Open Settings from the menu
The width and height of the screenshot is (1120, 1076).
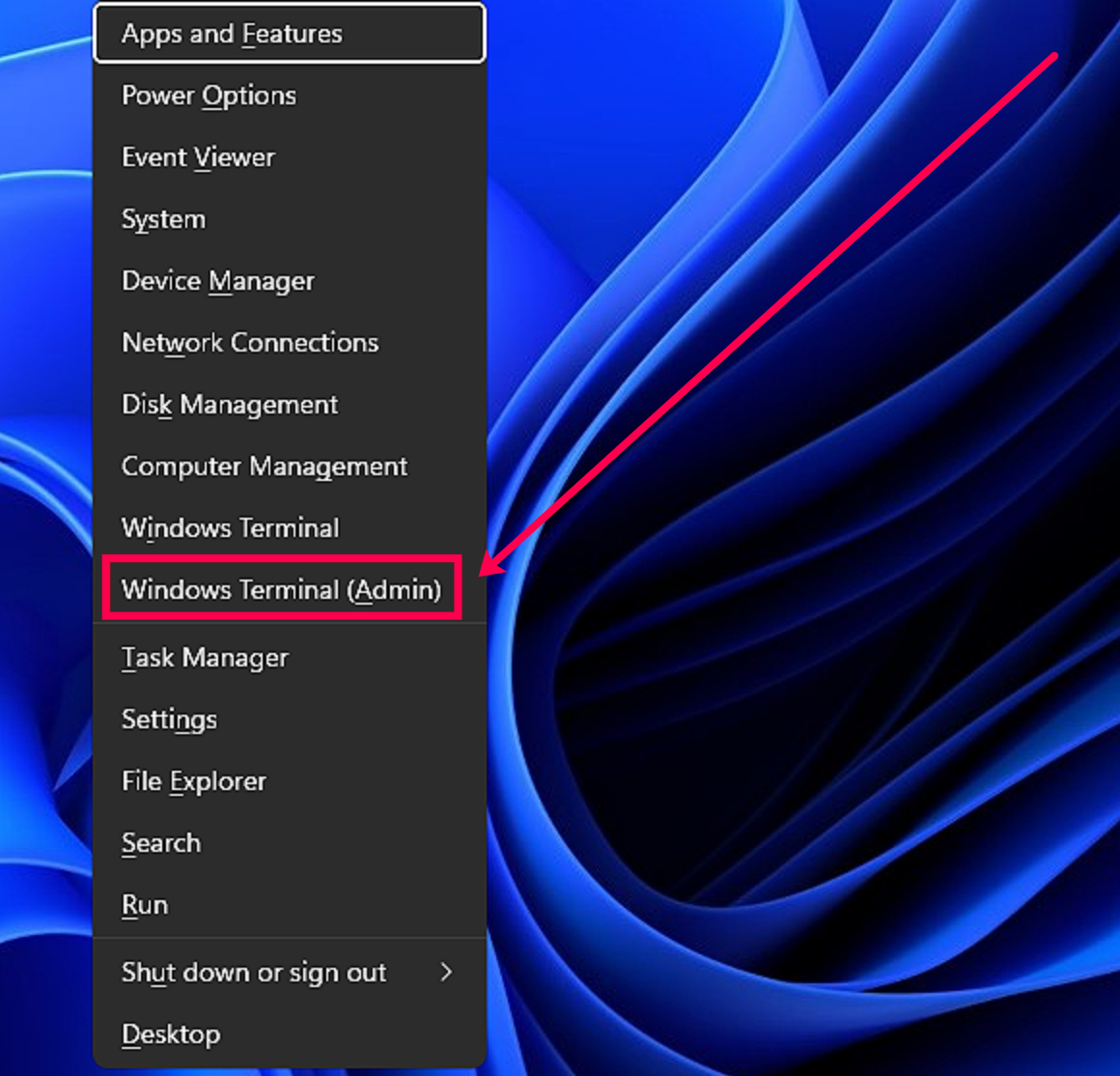pyautogui.click(x=169, y=720)
